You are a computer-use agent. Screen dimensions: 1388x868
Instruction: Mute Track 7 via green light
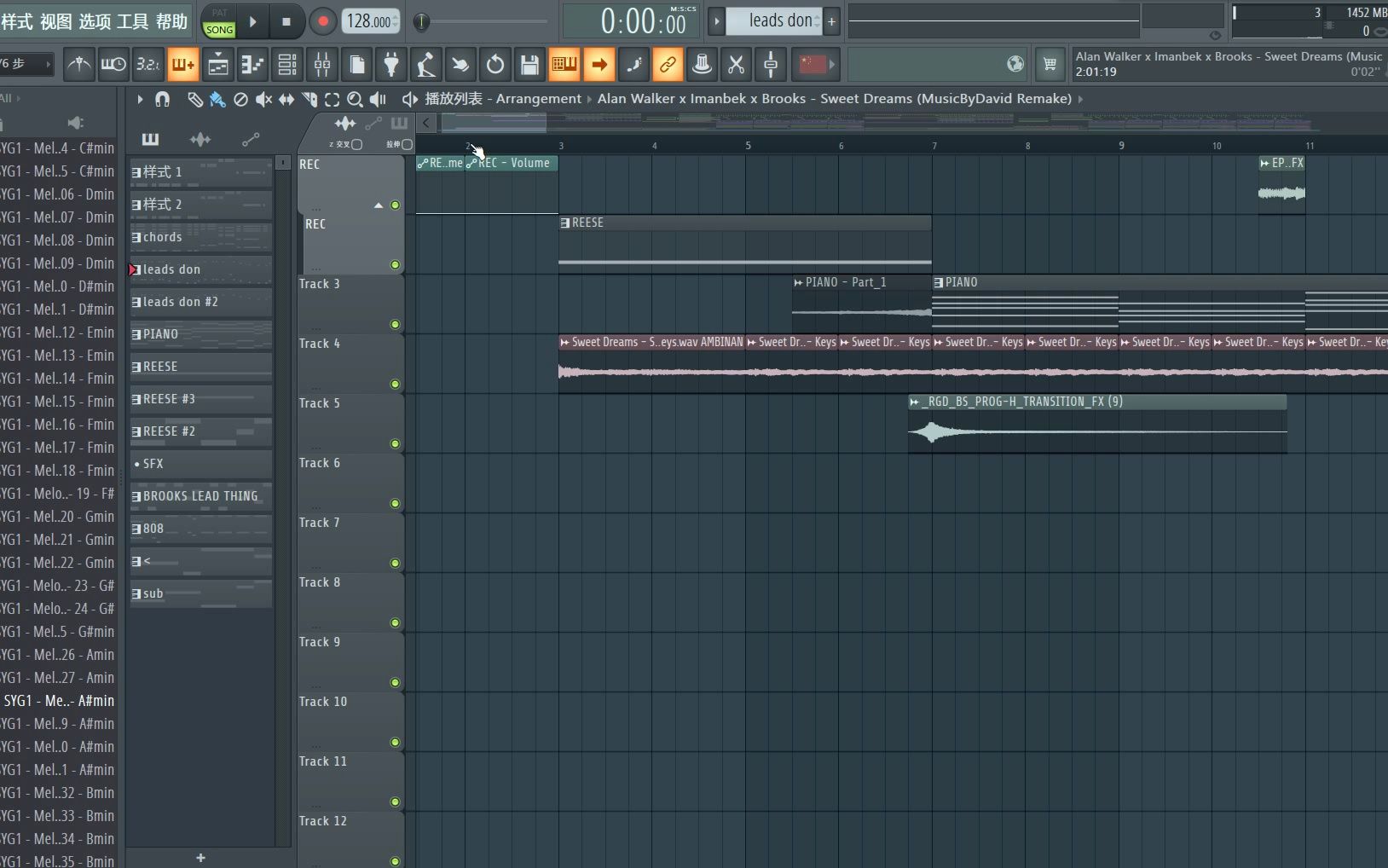point(395,563)
